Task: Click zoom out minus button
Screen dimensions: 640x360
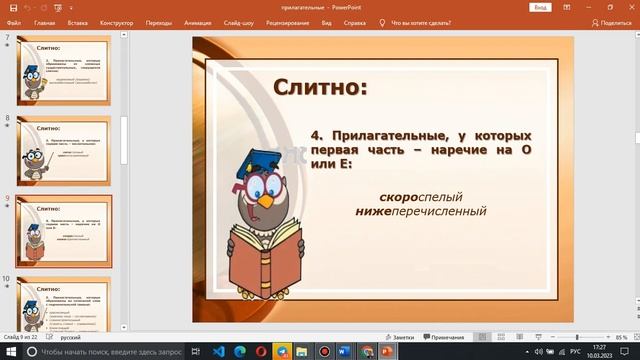Action: pyautogui.click(x=553, y=337)
